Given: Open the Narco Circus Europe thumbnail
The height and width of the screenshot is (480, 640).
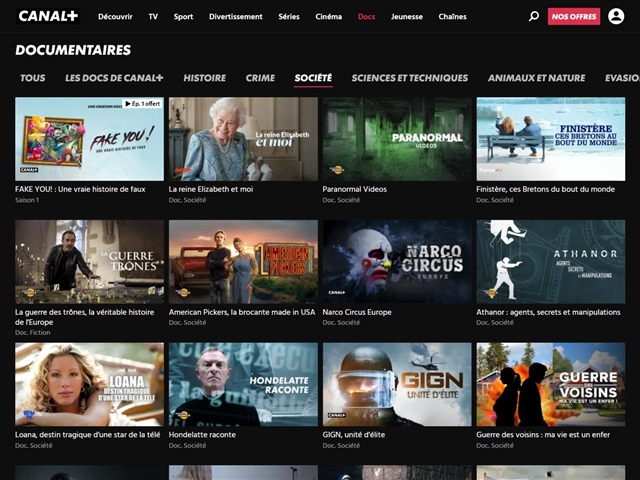Looking at the screenshot, I should [397, 262].
